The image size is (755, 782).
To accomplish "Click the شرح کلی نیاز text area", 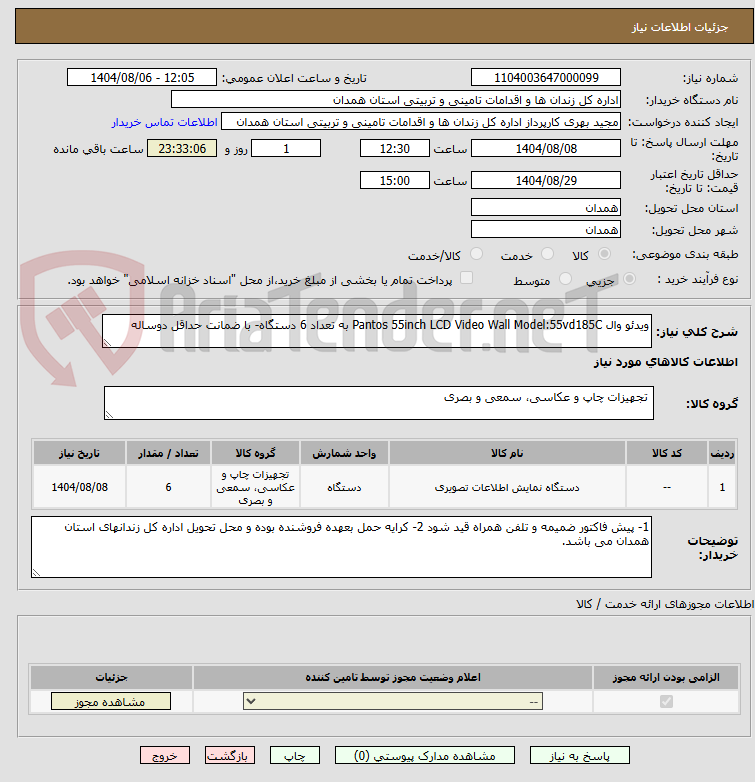I will [x=377, y=331].
